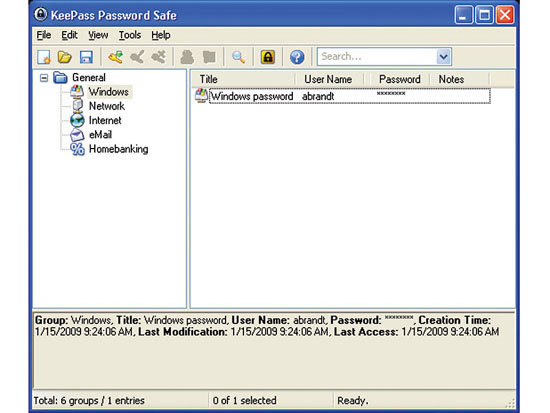550x413 pixels.
Task: Click the Add Entry key icon
Action: 115,57
